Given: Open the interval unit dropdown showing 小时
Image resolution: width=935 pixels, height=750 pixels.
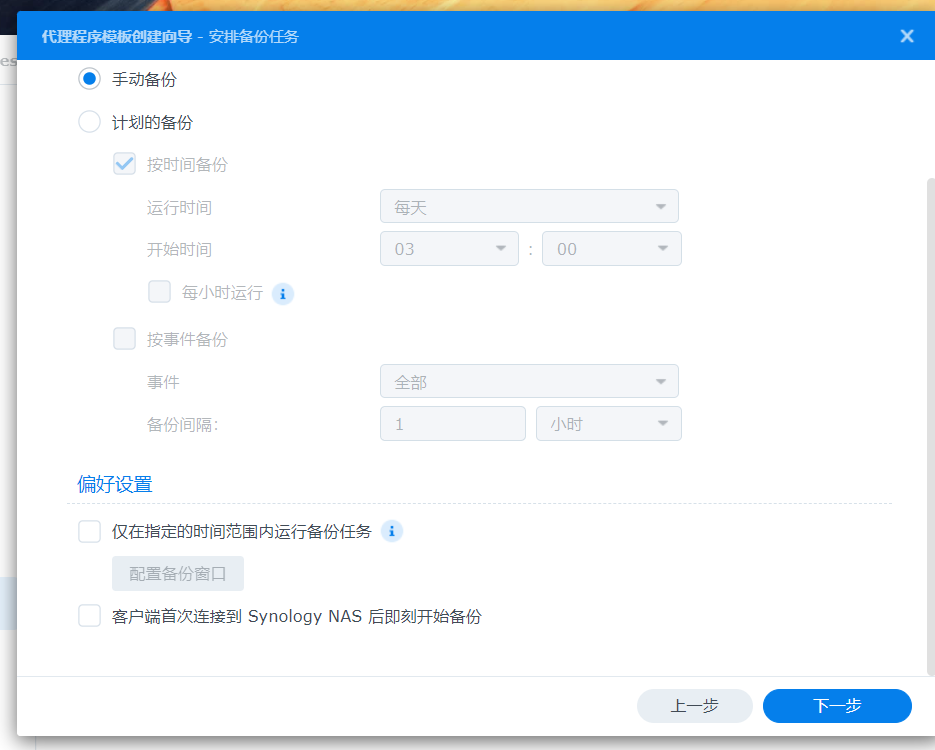Looking at the screenshot, I should pos(609,423).
